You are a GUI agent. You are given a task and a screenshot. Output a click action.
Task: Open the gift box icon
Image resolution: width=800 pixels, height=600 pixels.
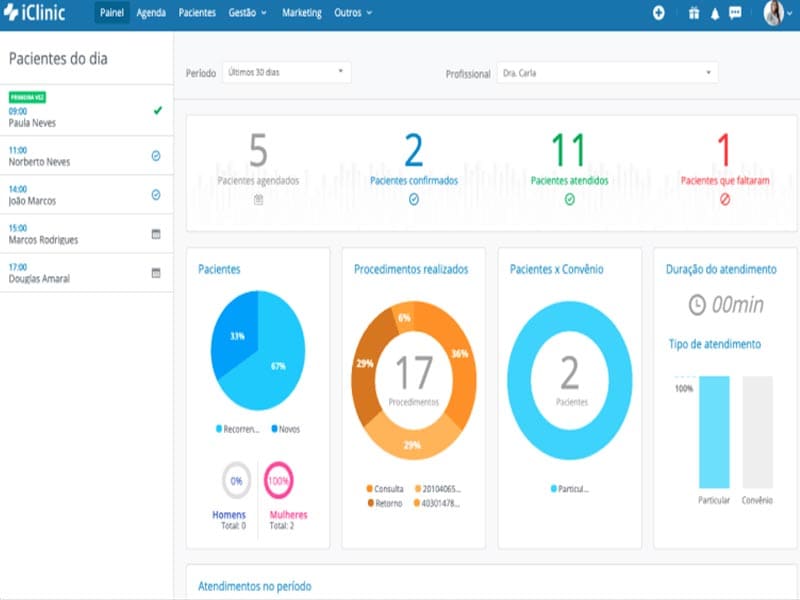point(693,13)
